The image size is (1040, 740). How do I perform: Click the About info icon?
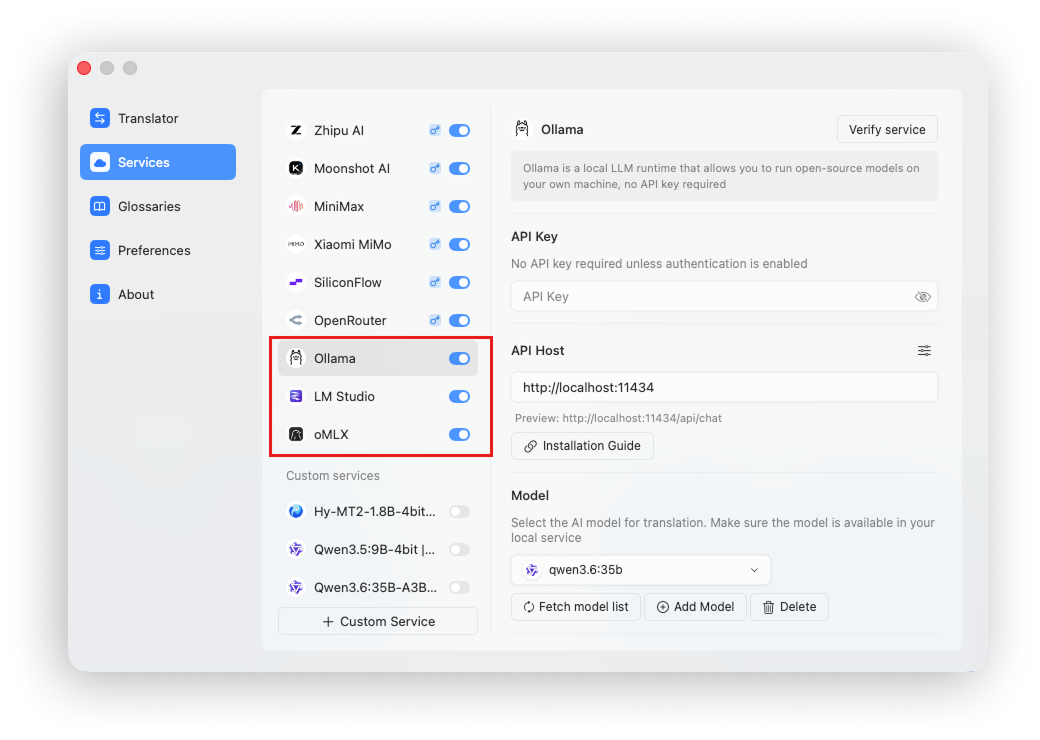99,294
